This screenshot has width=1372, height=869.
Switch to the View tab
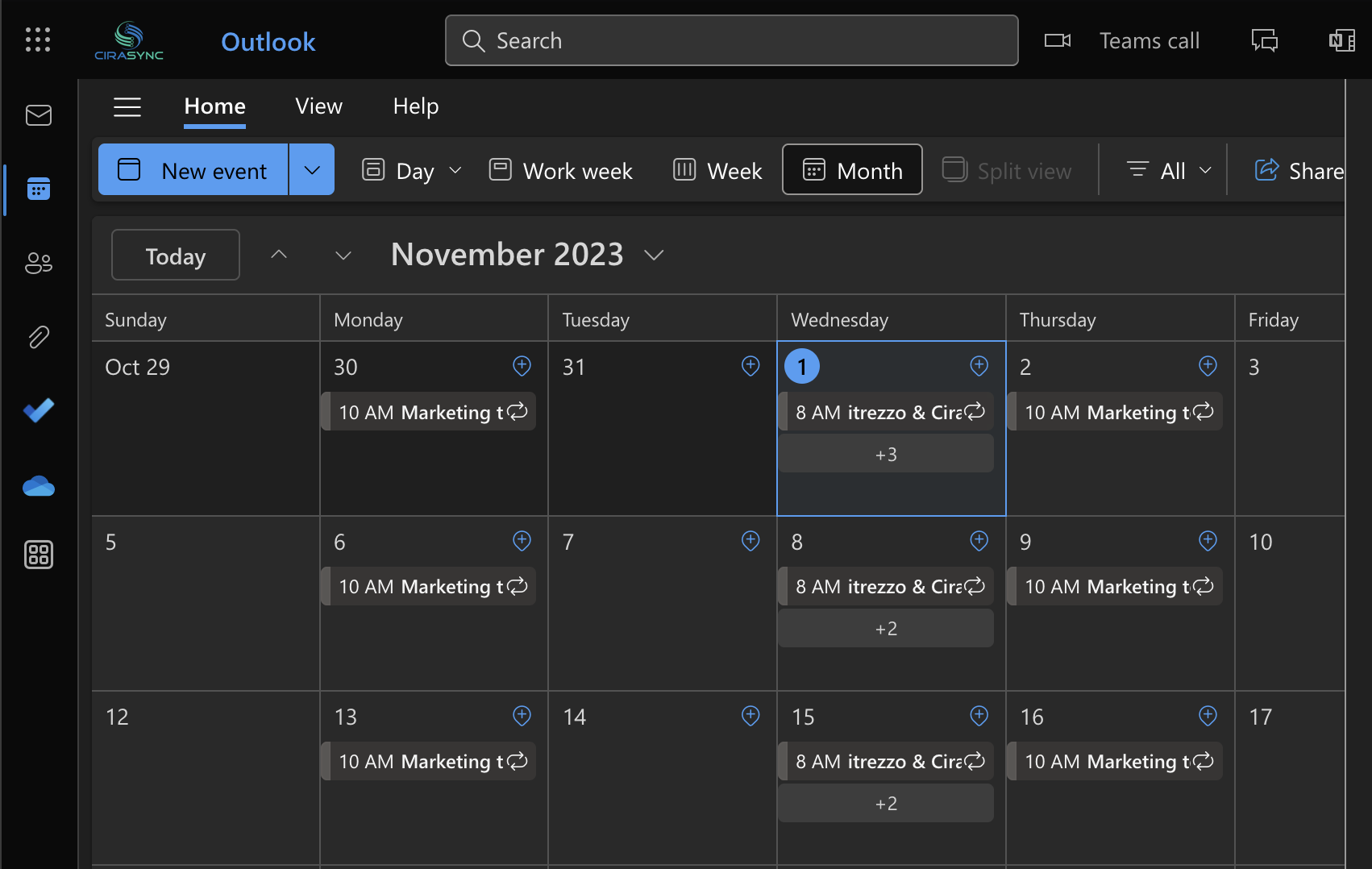tap(318, 106)
